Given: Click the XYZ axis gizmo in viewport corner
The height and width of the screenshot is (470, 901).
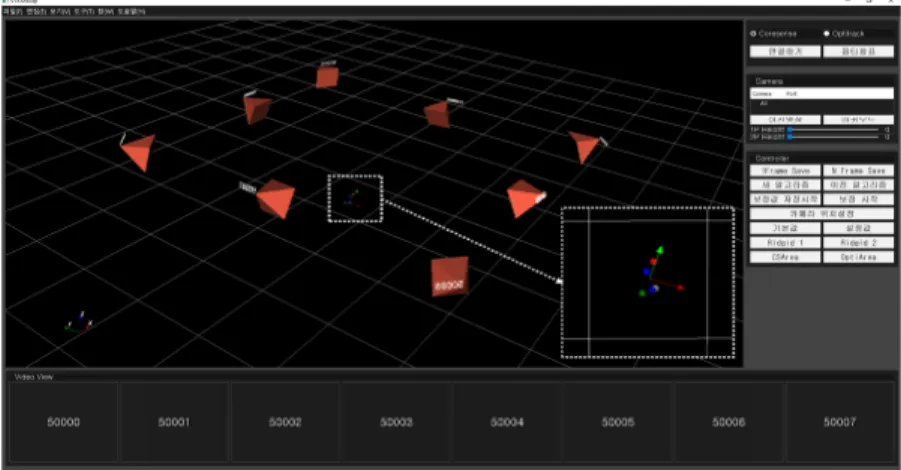Looking at the screenshot, I should pos(79,323).
